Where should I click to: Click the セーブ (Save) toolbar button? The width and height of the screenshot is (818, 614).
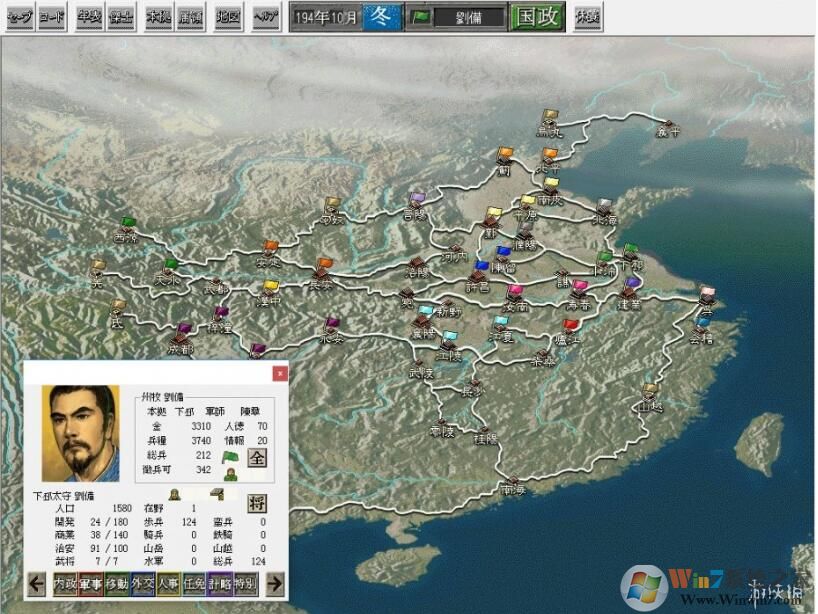(x=19, y=17)
